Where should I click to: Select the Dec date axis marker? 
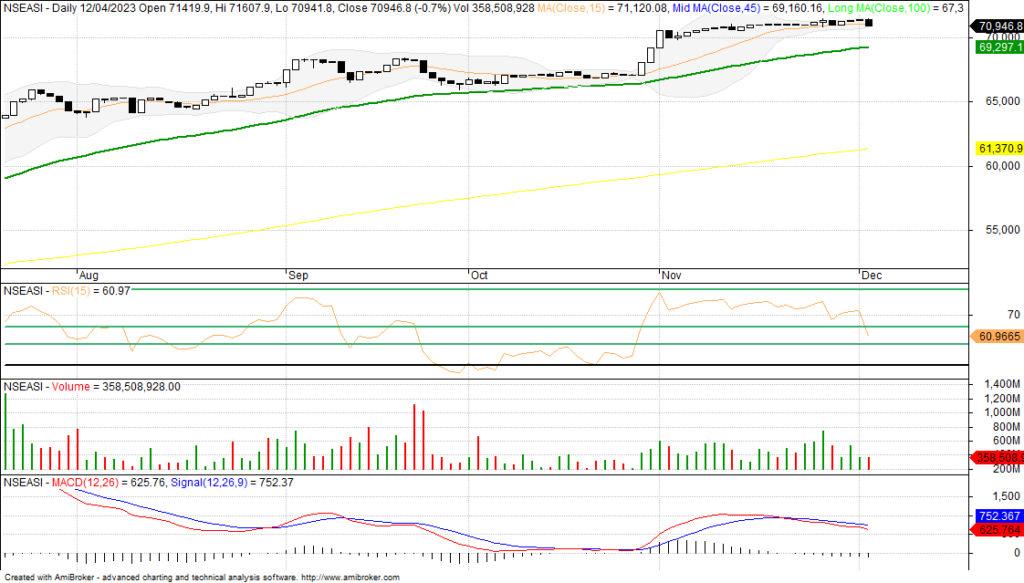click(x=869, y=274)
